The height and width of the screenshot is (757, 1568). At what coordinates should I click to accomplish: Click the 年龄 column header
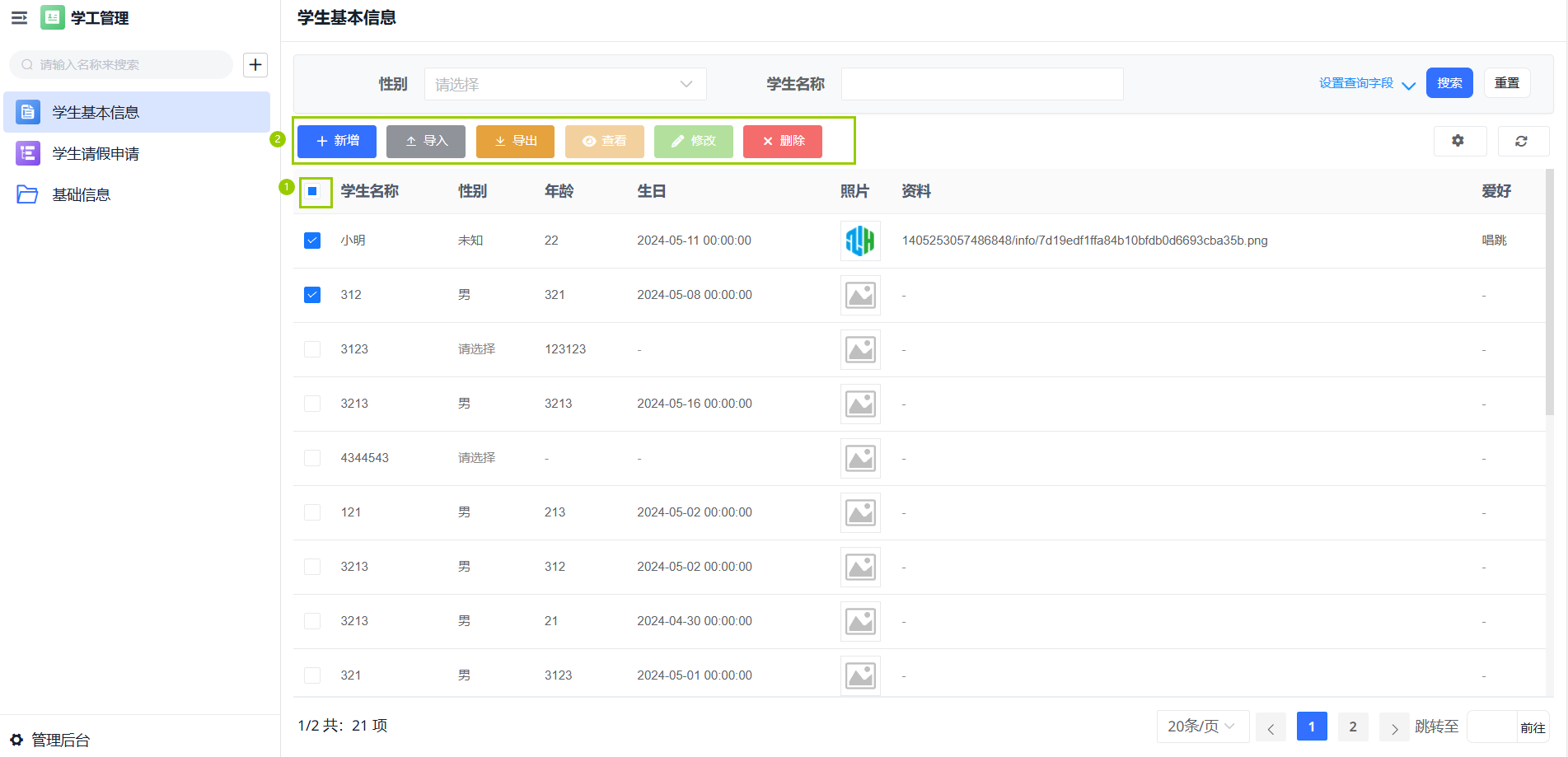(x=559, y=191)
